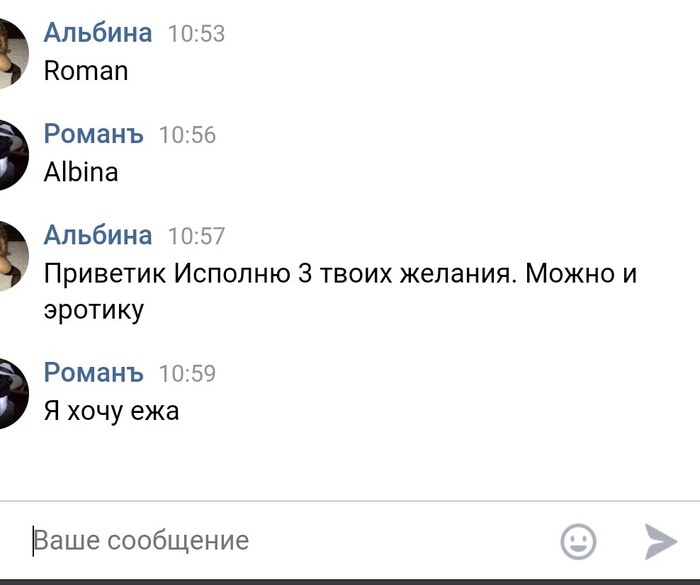700x585 pixels.
Task: Select the 10:57 timestamp
Action: (x=196, y=237)
